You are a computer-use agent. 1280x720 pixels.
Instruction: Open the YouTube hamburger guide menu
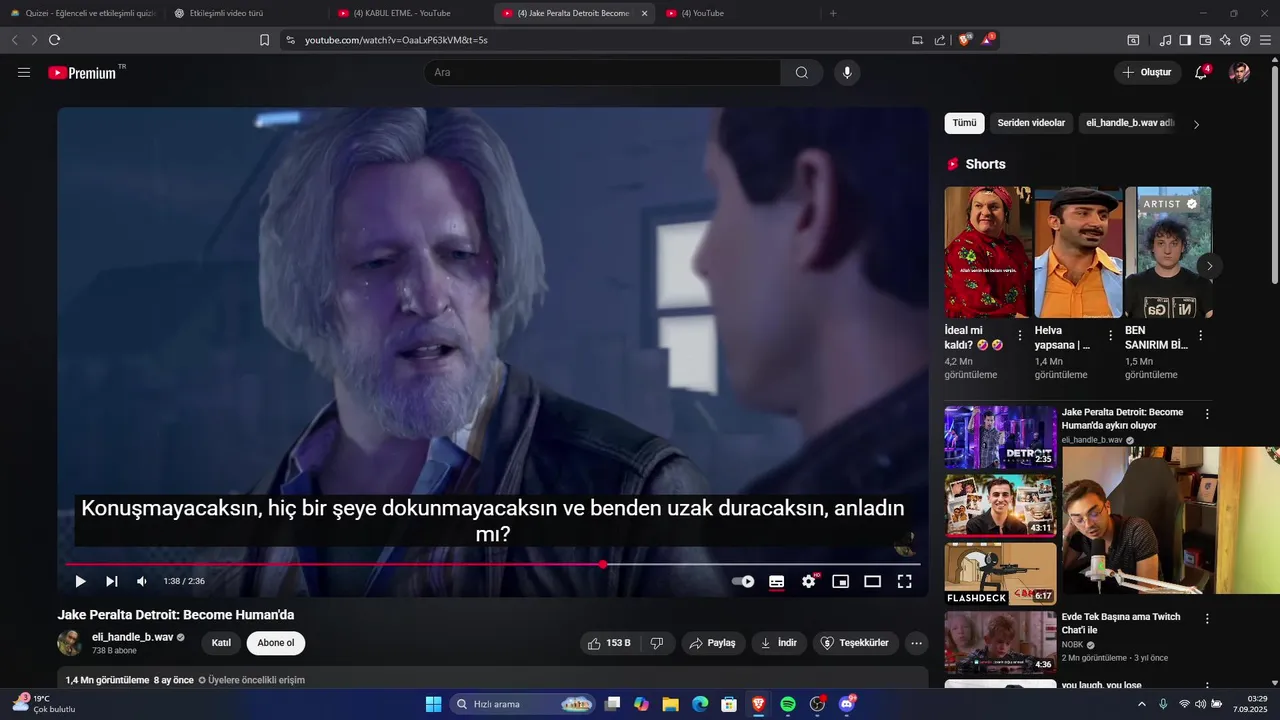pyautogui.click(x=24, y=72)
